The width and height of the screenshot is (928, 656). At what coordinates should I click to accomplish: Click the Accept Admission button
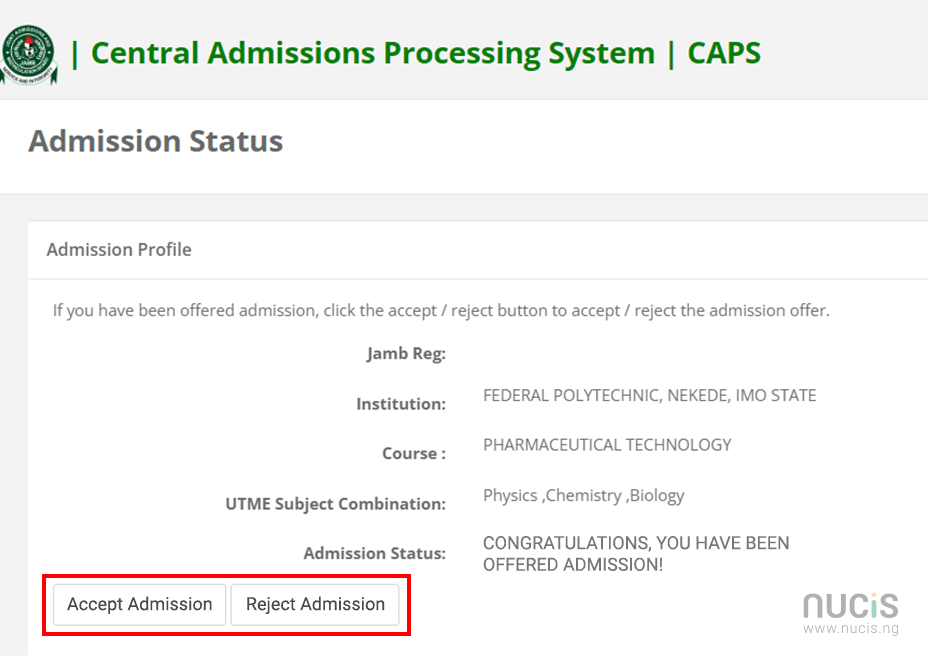point(139,604)
